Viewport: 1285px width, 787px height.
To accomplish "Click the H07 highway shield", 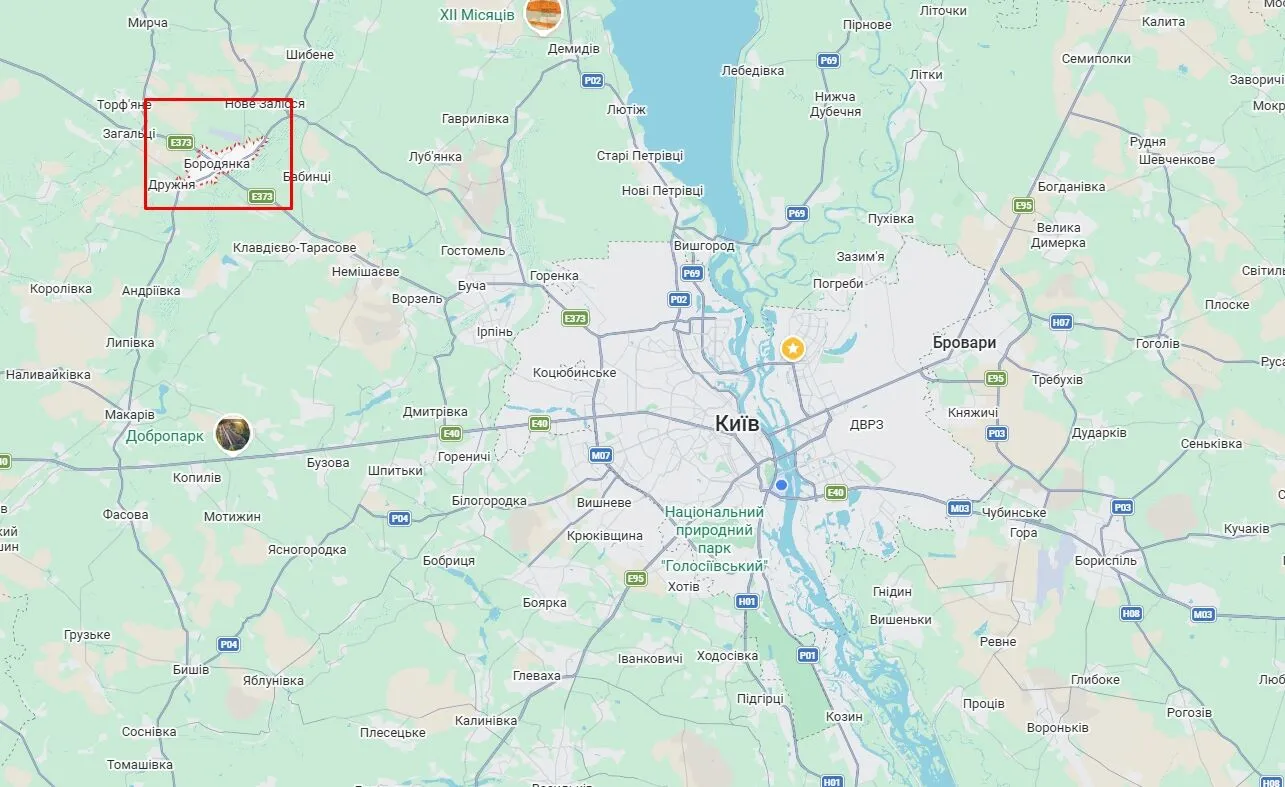I will (1061, 322).
